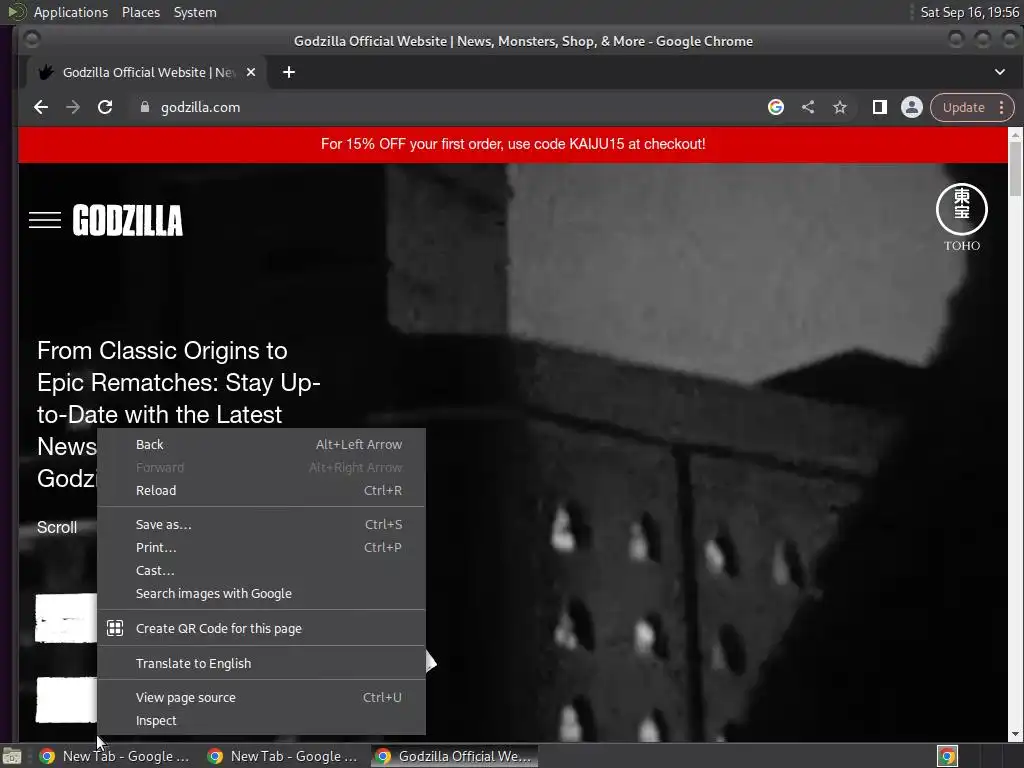The image size is (1024, 768).
Task: Click the show desktop icon in taskbar
Action: pos(12,756)
